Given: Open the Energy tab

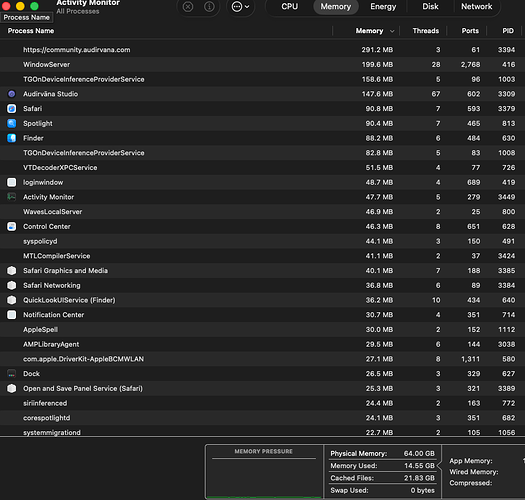Looking at the screenshot, I should coord(383,6).
